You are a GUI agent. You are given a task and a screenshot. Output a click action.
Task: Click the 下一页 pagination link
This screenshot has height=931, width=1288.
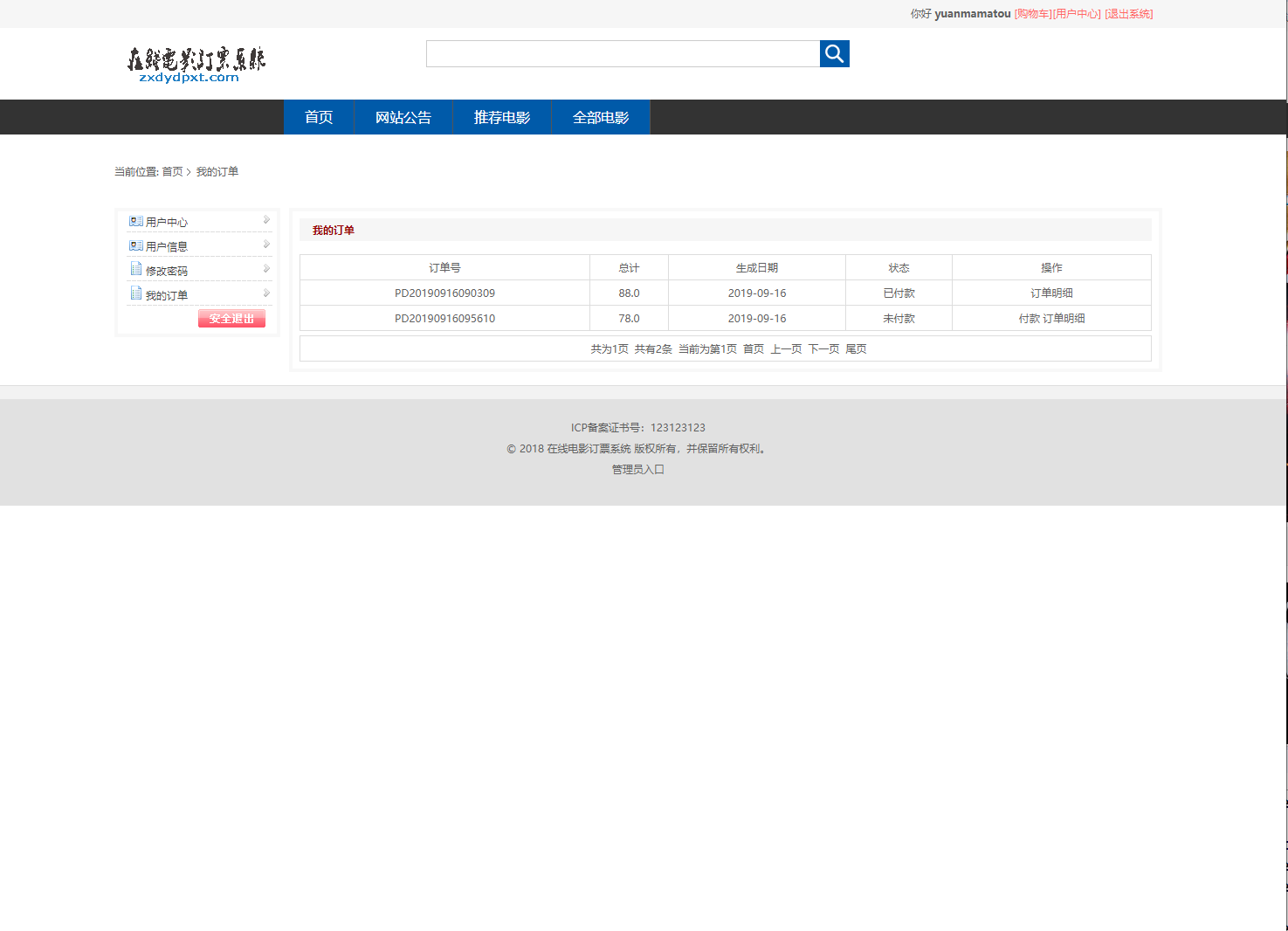823,349
